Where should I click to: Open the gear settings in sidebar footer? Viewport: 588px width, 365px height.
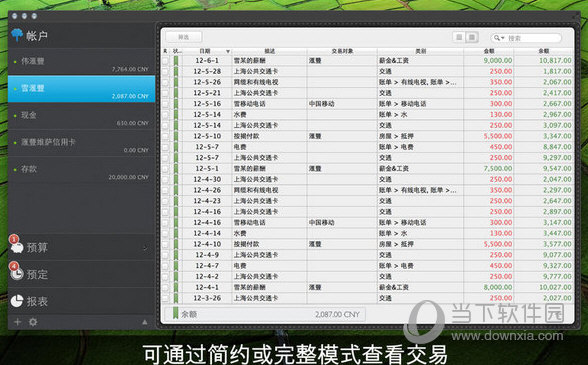coord(33,322)
